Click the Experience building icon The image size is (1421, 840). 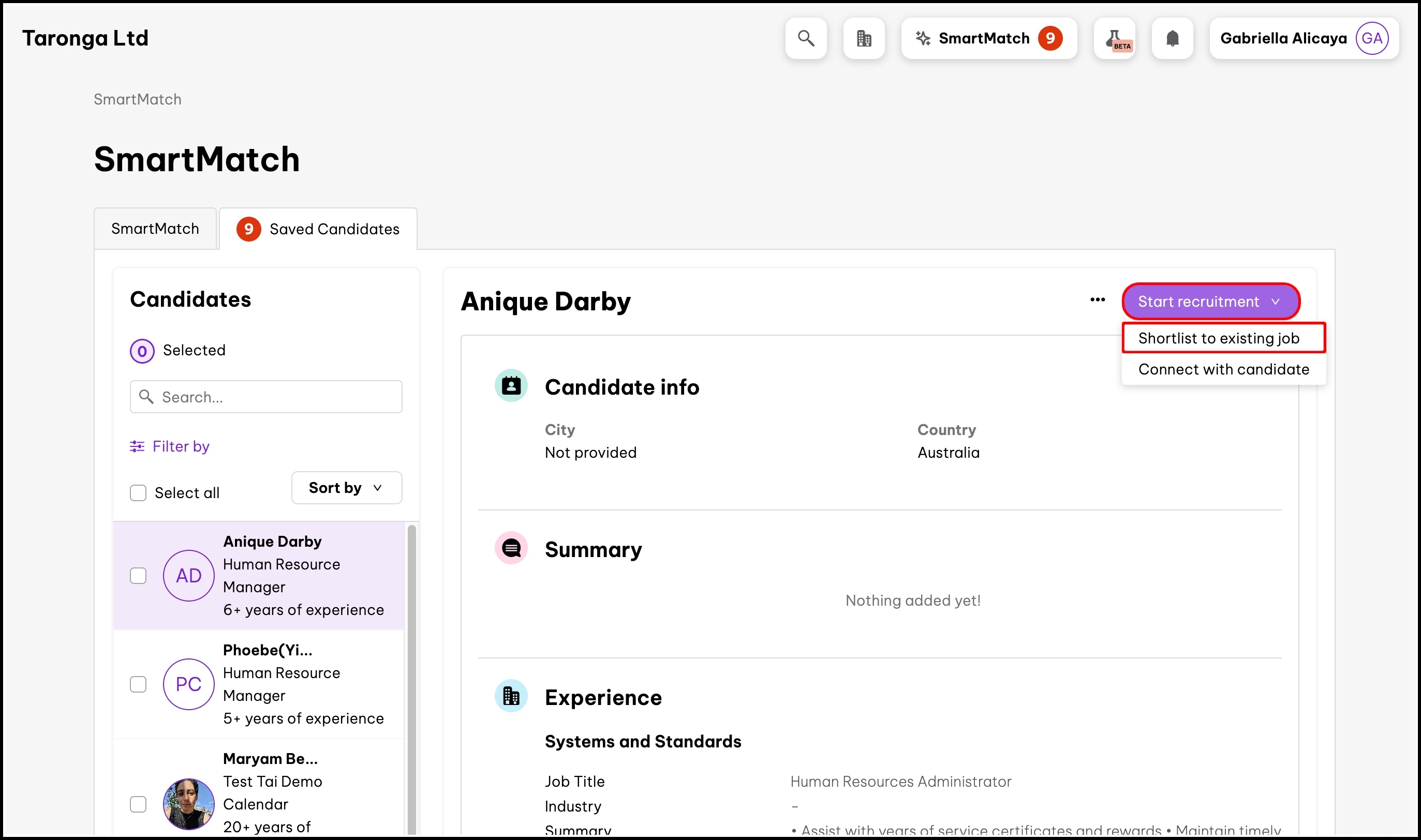[511, 696]
